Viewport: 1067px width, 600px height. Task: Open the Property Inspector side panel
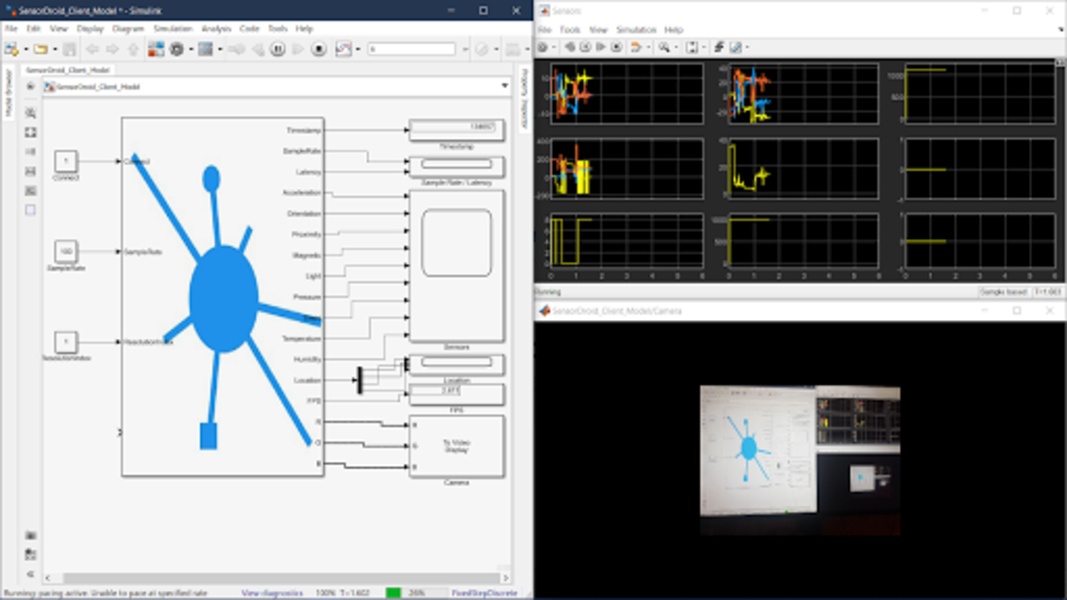point(524,99)
